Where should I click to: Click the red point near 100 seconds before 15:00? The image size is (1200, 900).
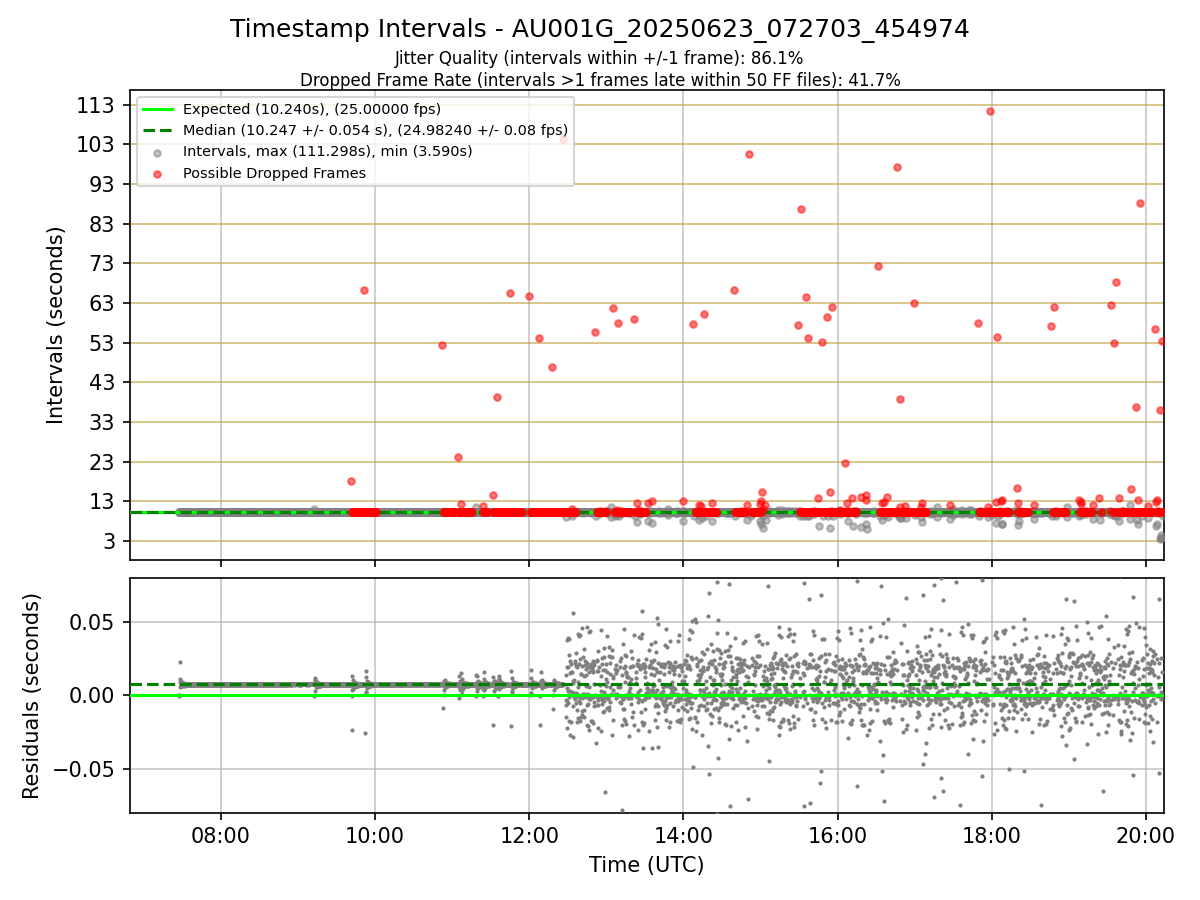point(749,154)
